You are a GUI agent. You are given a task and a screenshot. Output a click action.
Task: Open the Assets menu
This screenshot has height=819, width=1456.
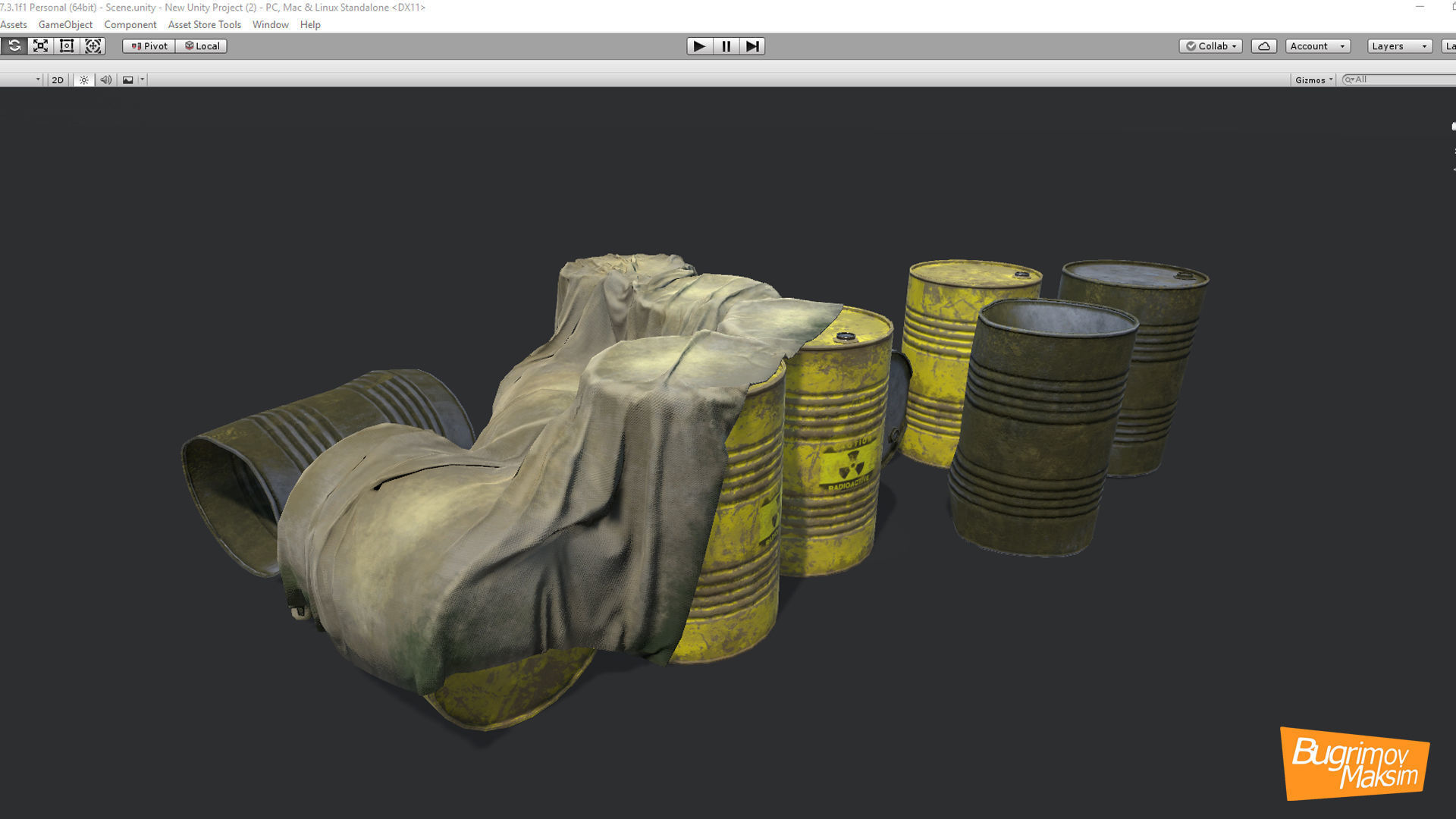14,25
